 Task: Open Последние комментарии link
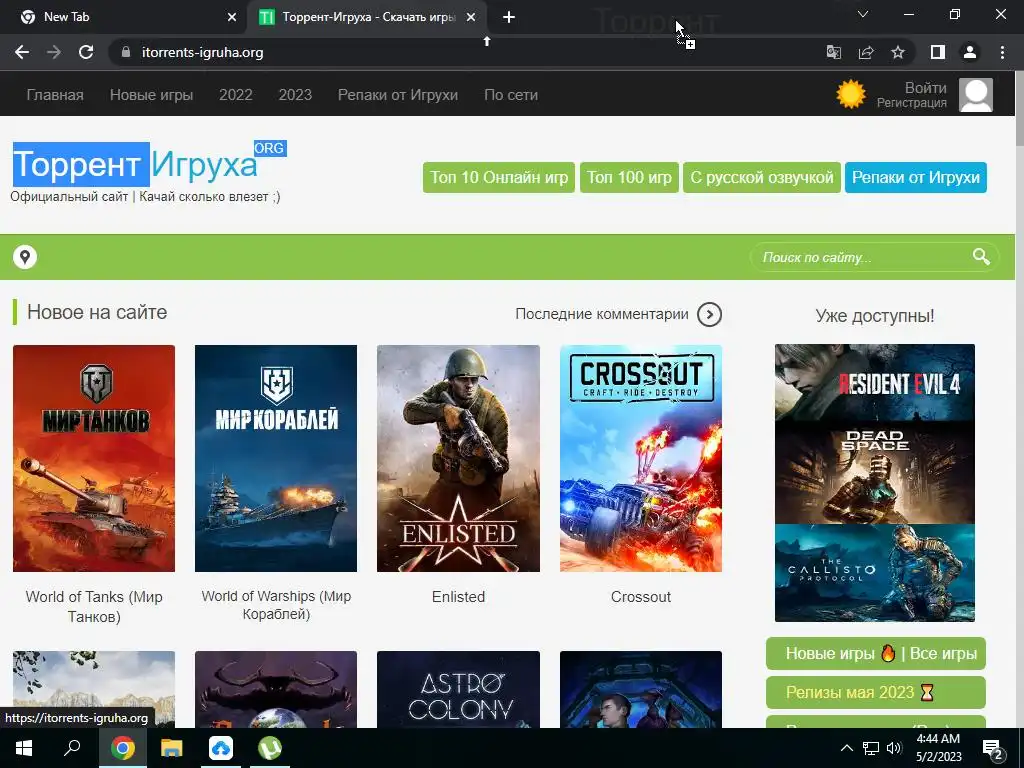601,314
